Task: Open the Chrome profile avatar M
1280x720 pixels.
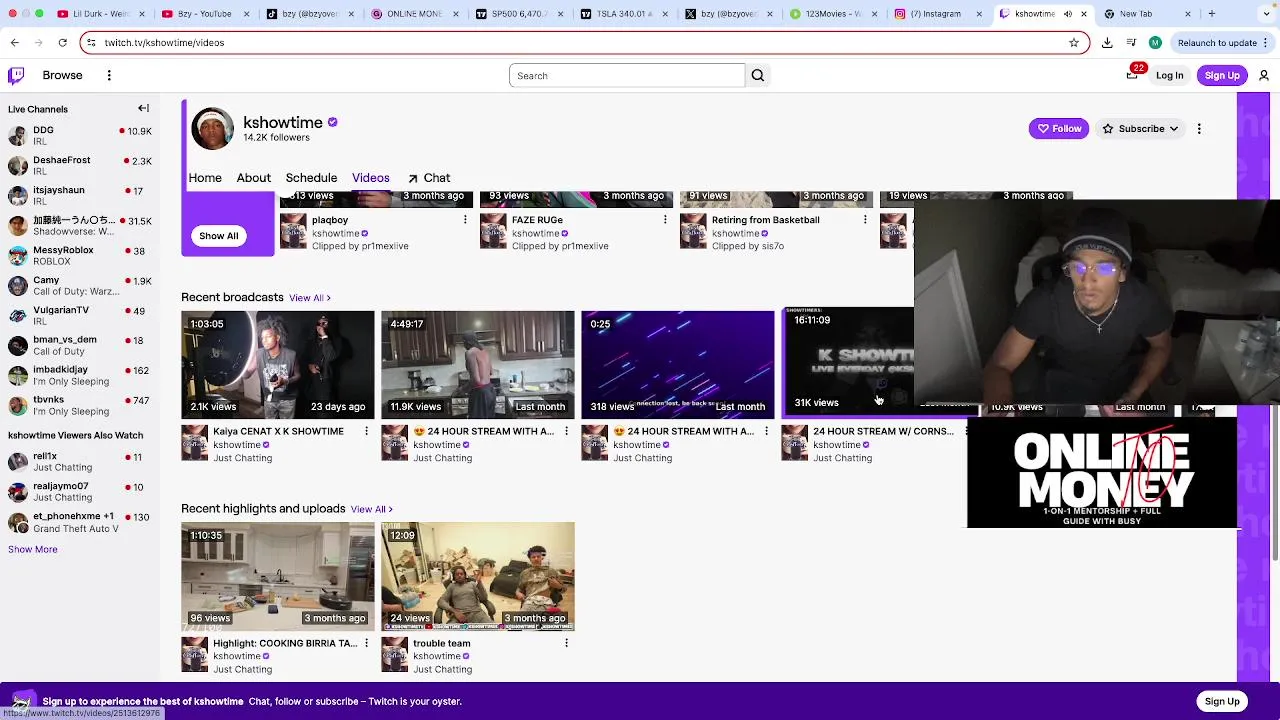Action: pyautogui.click(x=1155, y=42)
